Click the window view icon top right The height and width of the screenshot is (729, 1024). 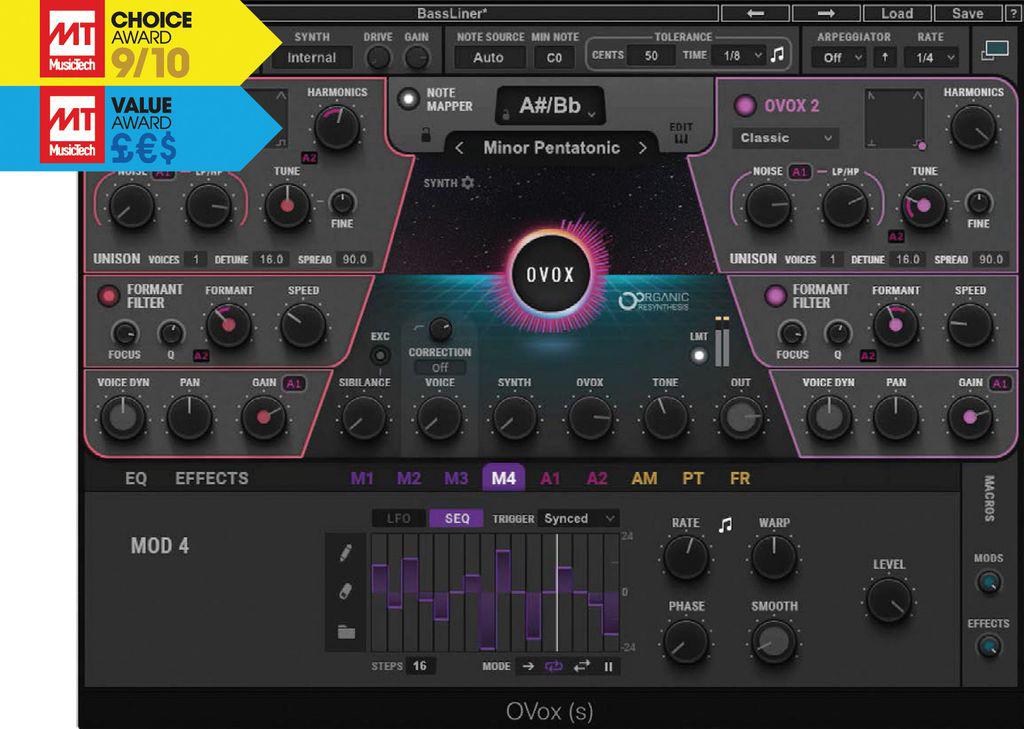[995, 51]
